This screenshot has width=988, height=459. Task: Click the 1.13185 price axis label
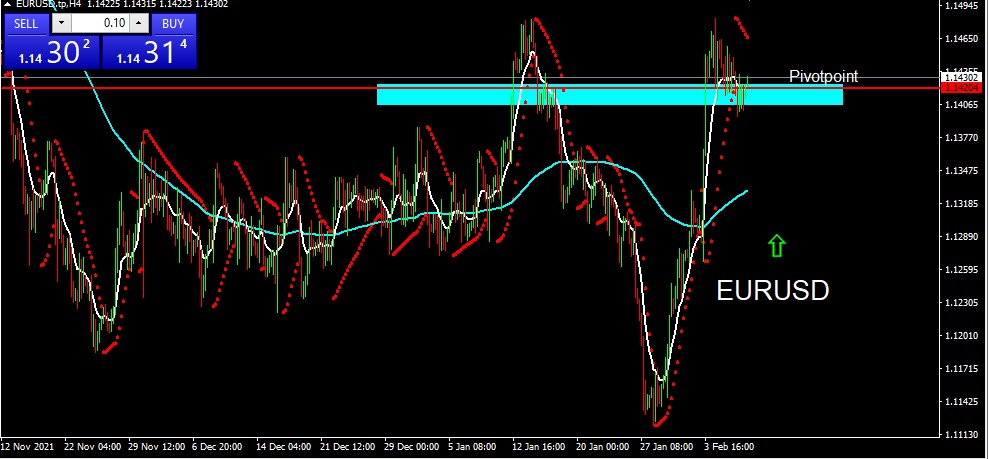pyautogui.click(x=962, y=204)
